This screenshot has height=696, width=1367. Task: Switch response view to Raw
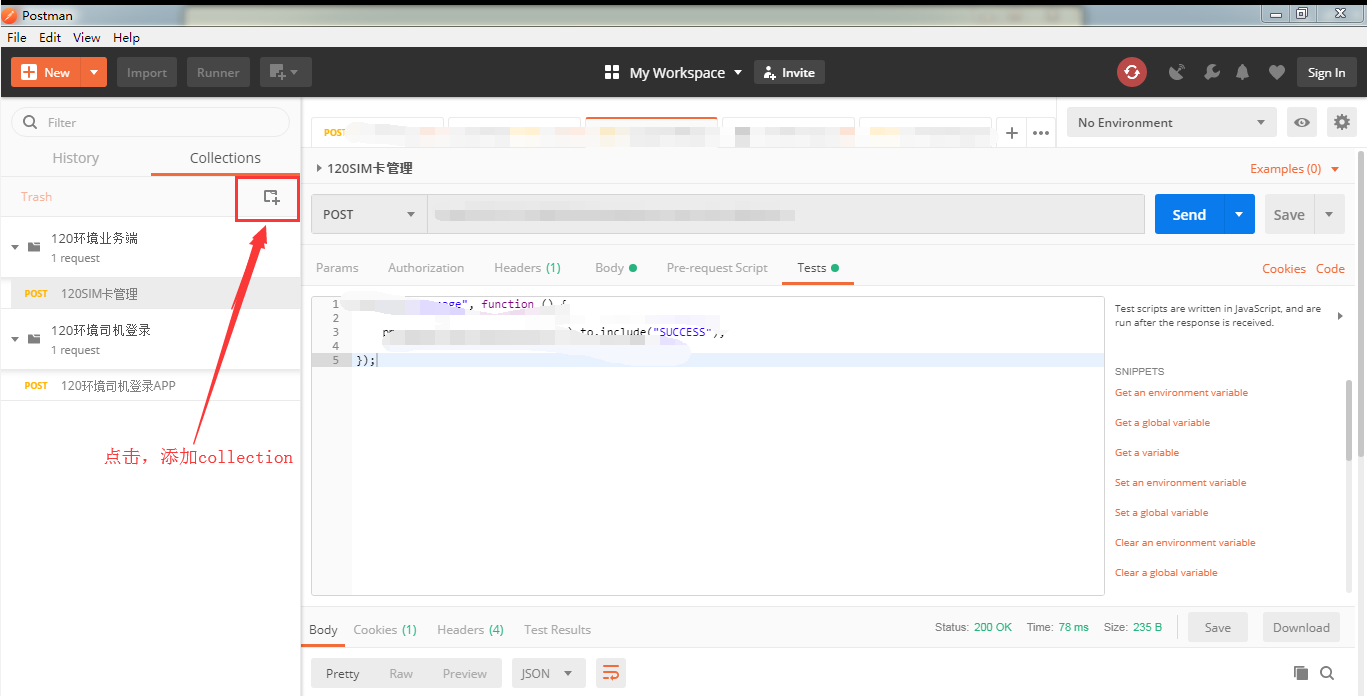pyautogui.click(x=401, y=673)
